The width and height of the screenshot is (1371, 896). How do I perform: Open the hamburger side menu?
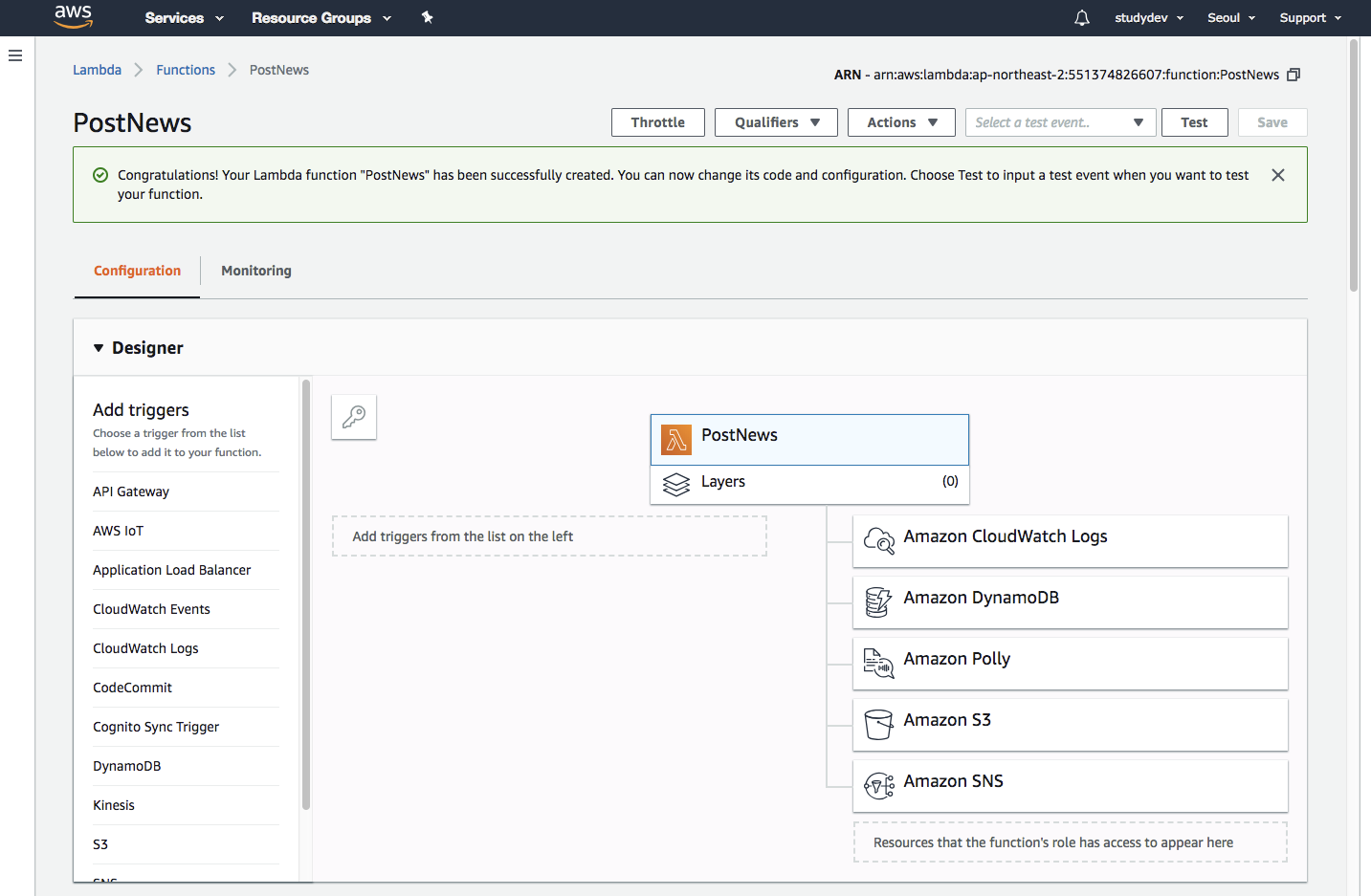point(15,55)
